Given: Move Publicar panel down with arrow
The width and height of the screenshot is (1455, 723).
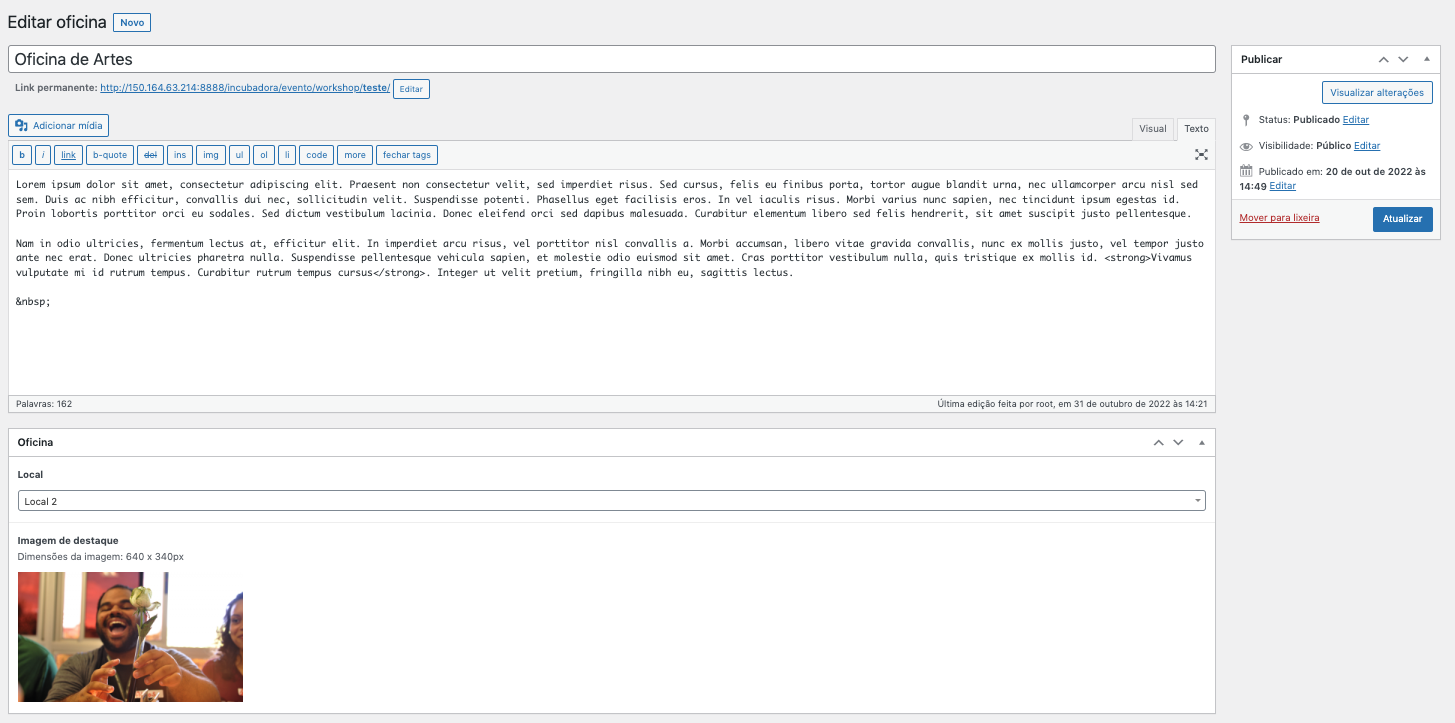Looking at the screenshot, I should (x=1403, y=59).
